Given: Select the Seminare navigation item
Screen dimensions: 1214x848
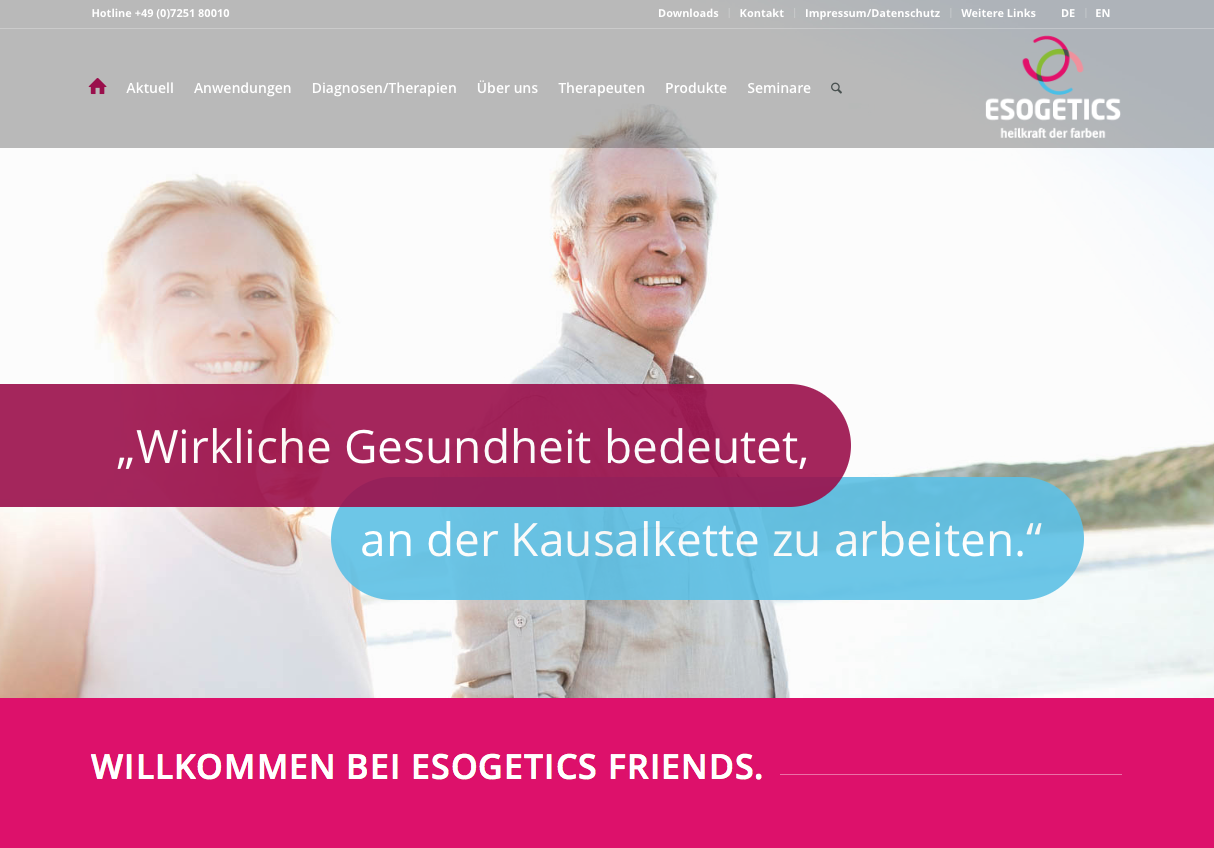Looking at the screenshot, I should tap(779, 88).
